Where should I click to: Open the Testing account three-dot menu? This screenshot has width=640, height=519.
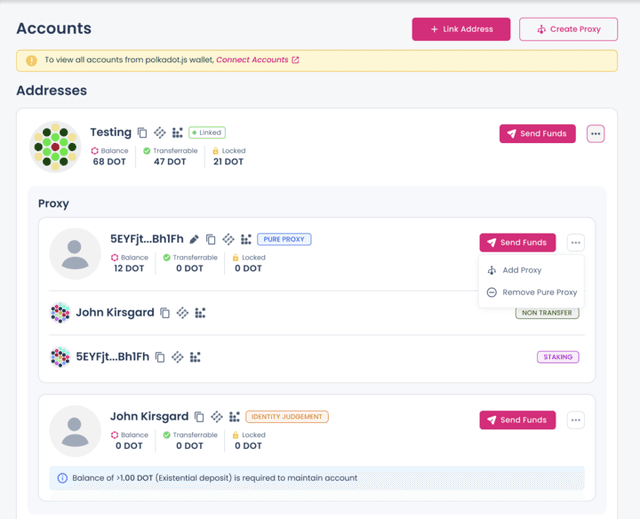[595, 134]
